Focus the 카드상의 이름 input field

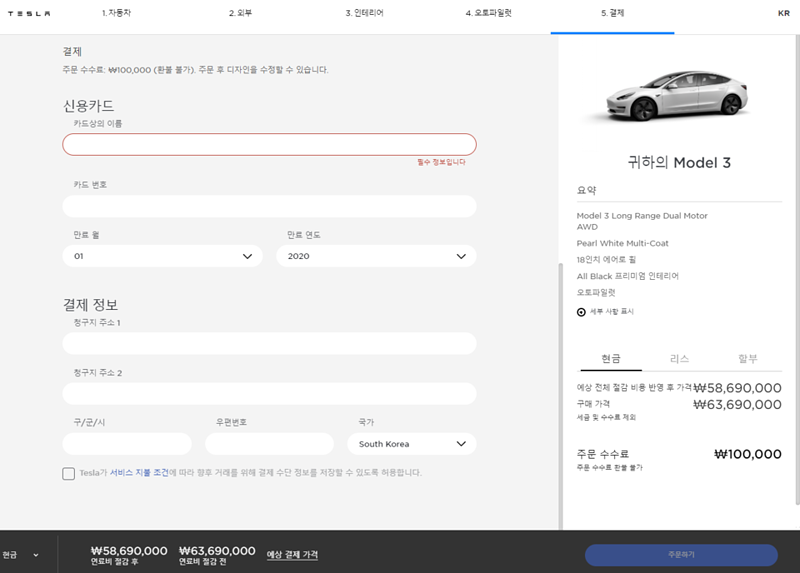pos(269,144)
